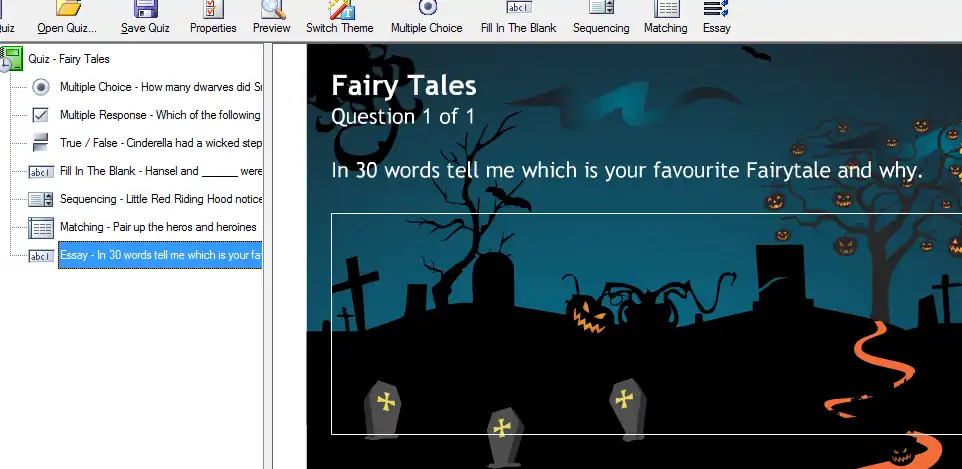Add a Fill In The Blank question

click(518, 9)
